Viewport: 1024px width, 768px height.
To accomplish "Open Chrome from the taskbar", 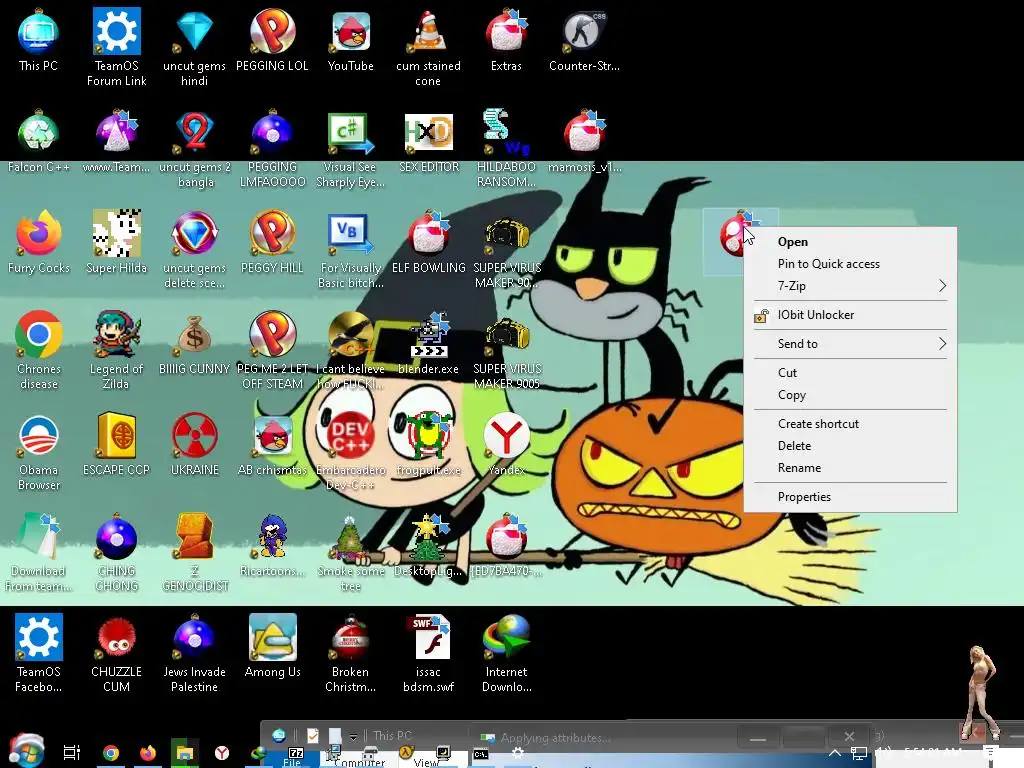I will (x=111, y=753).
